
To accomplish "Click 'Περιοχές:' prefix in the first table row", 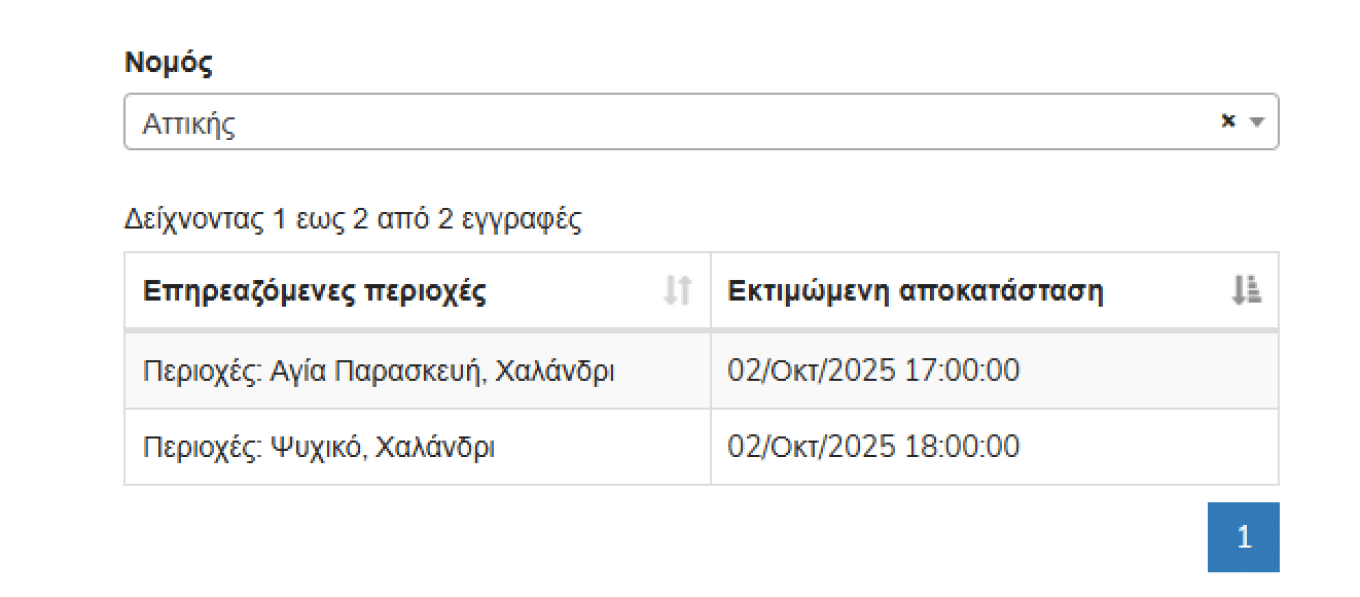I will [x=202, y=371].
